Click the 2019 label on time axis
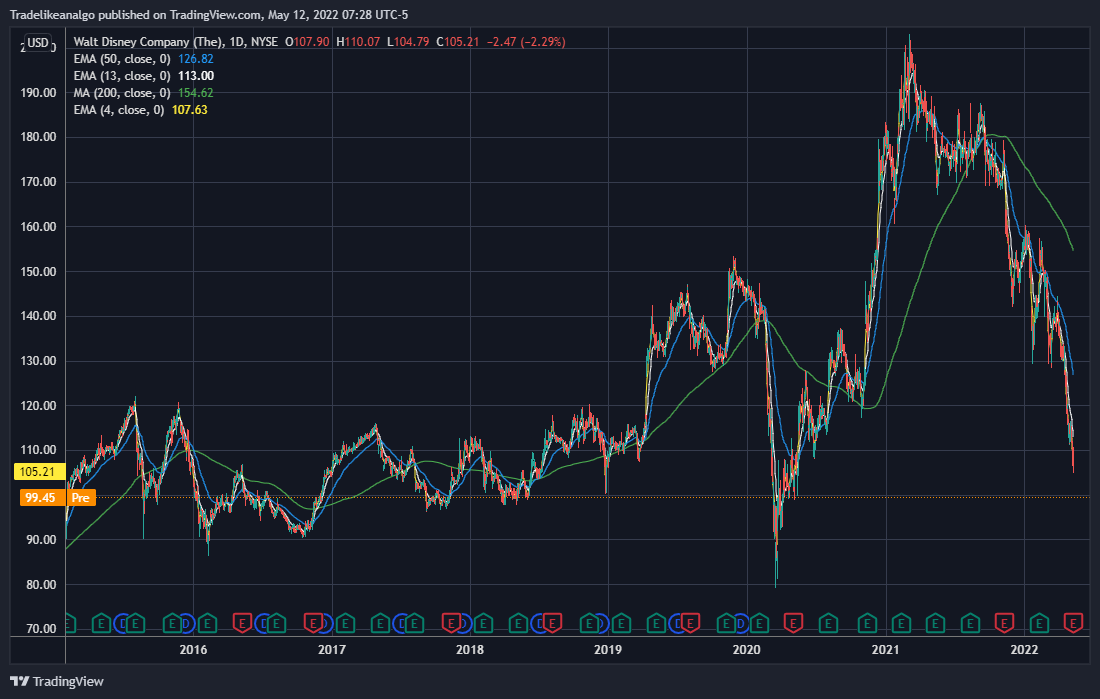 click(x=608, y=650)
